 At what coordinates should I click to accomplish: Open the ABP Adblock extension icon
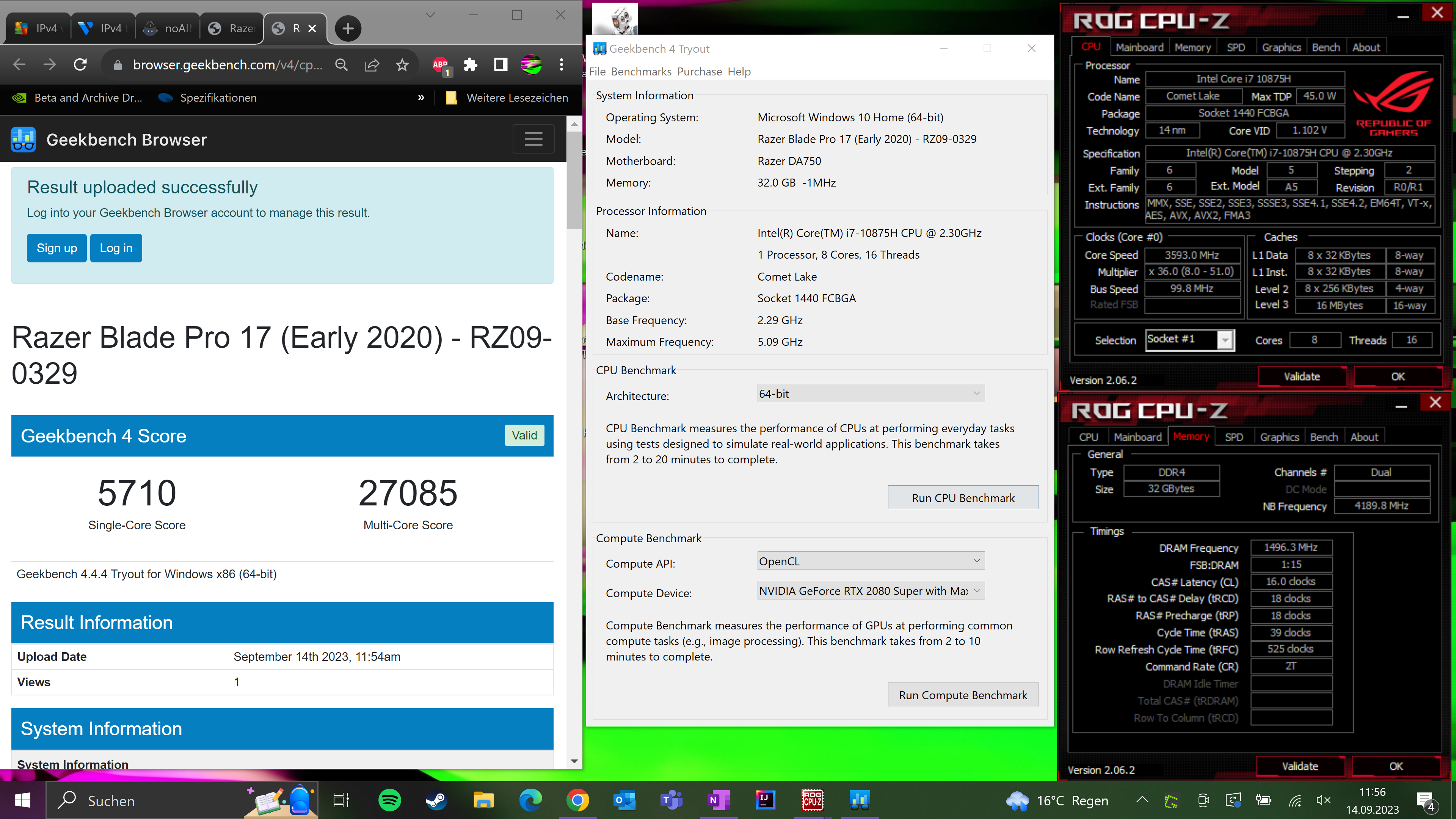click(441, 66)
